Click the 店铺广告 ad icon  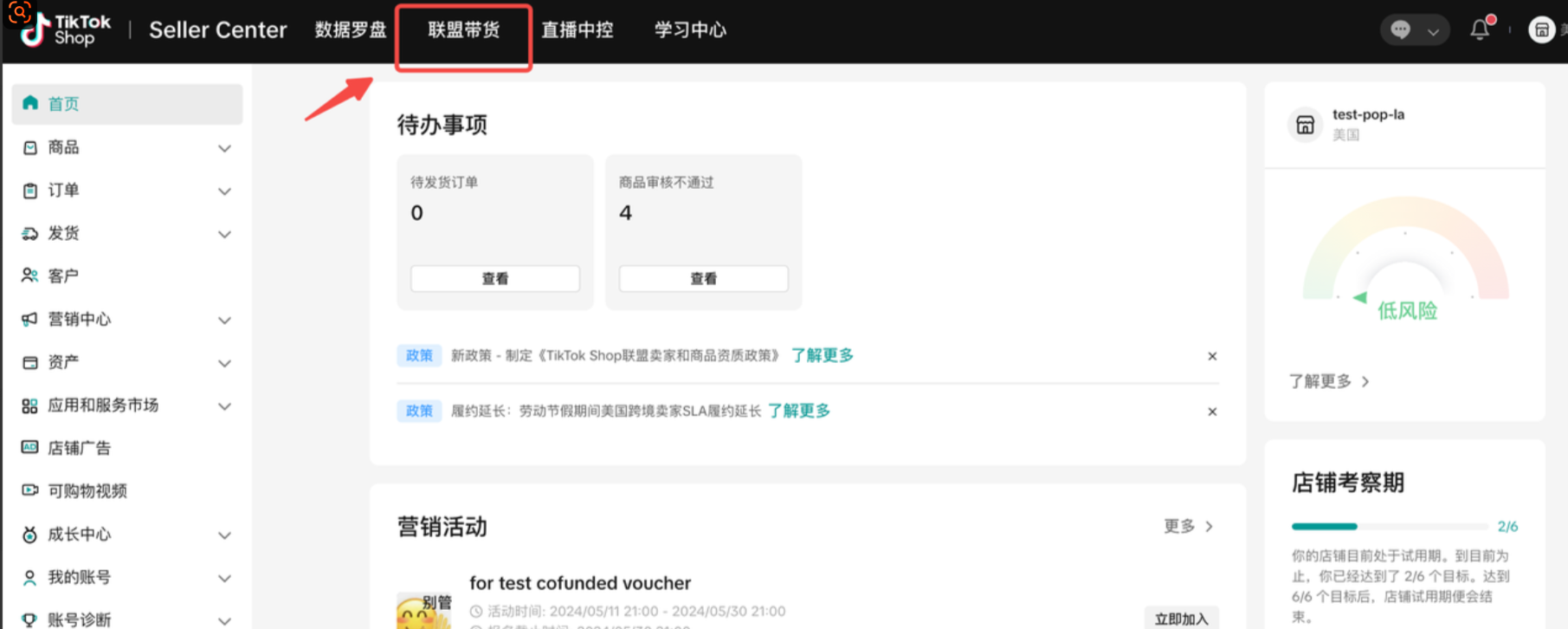pos(30,448)
